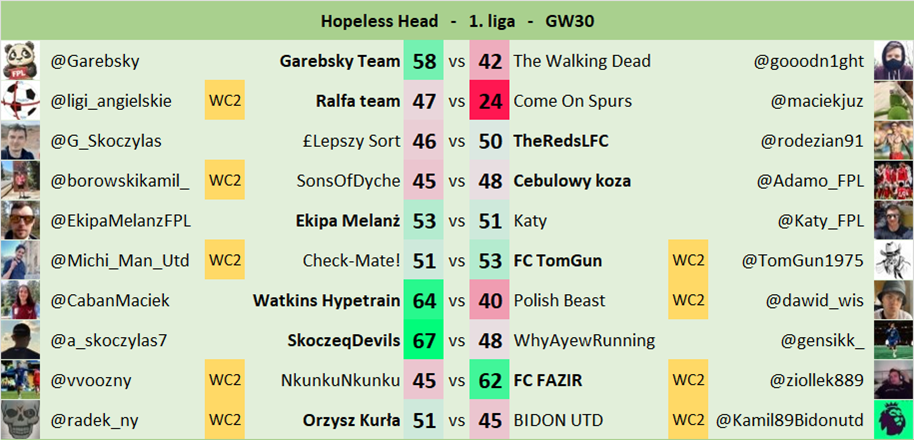
Task: Click the hooded figure avatar beside @gooodn1ght
Action: (x=893, y=61)
